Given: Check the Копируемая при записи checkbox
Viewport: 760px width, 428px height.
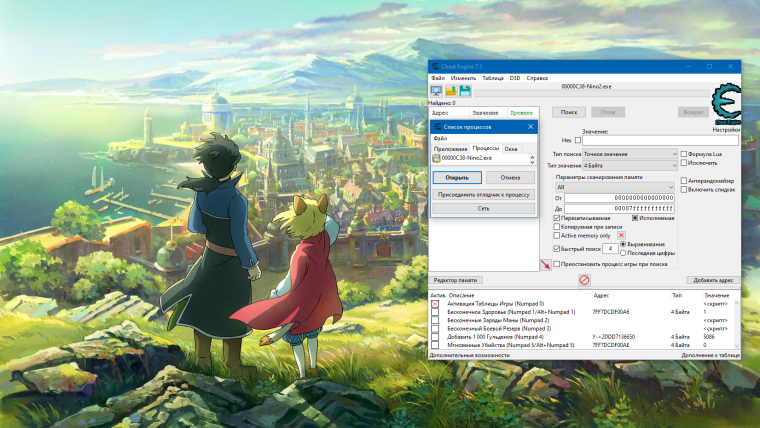Looking at the screenshot, I should tap(557, 227).
